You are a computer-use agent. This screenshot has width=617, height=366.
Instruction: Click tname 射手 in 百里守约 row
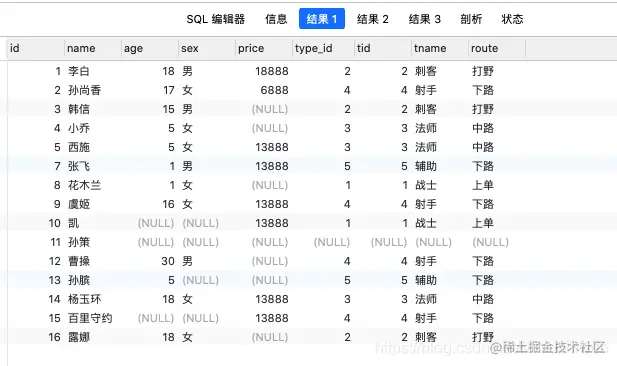[426, 318]
